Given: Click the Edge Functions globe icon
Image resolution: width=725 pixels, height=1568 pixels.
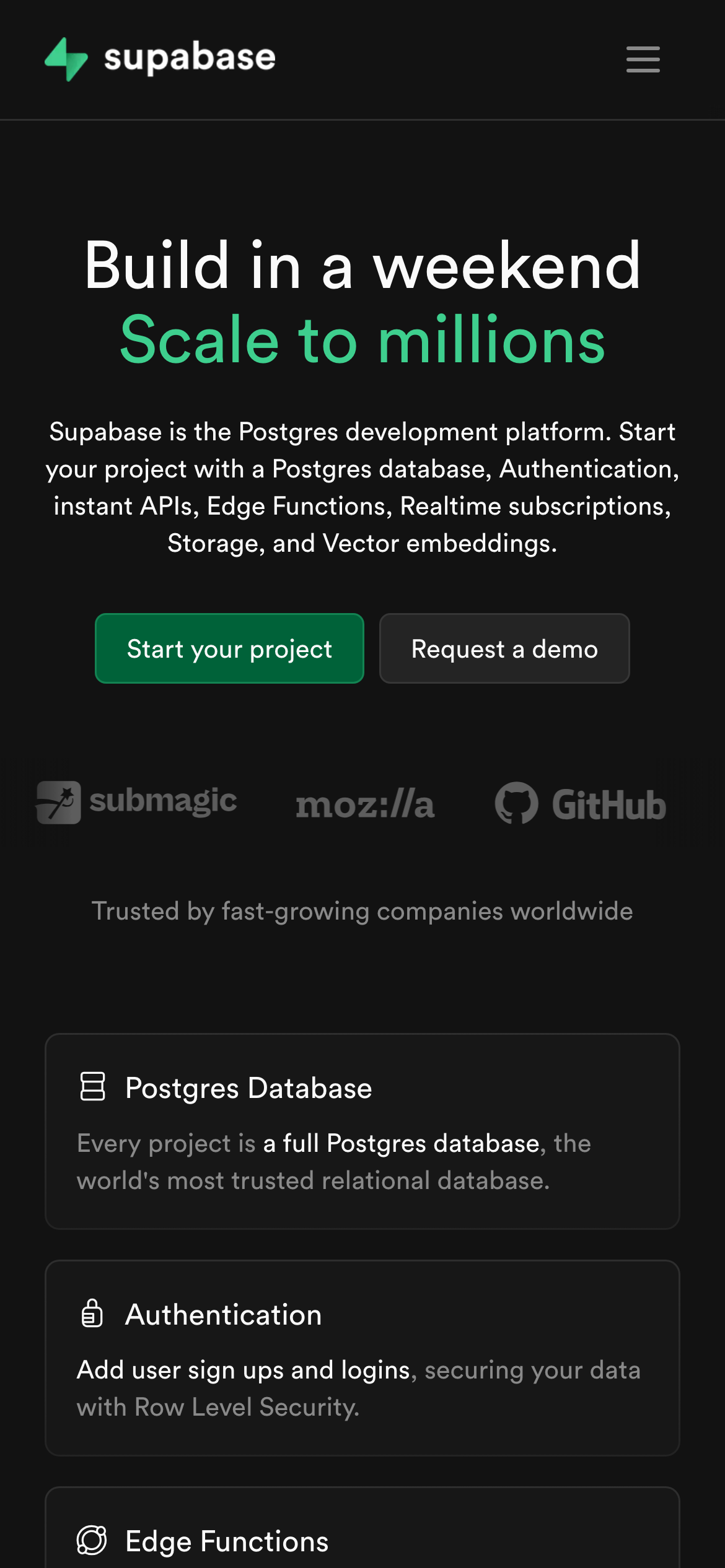Looking at the screenshot, I should coord(92,1540).
